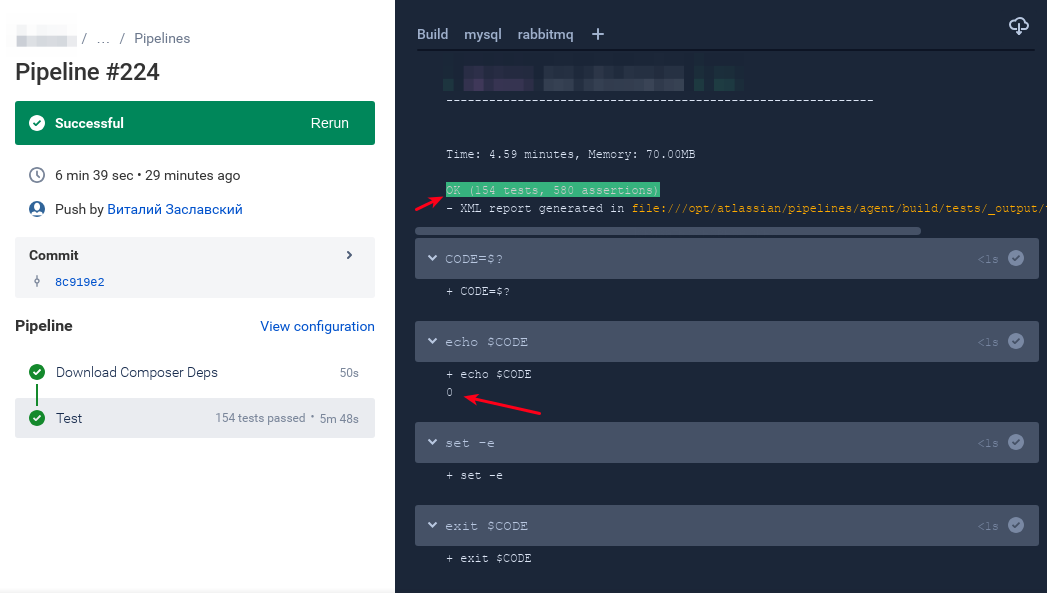The width and height of the screenshot is (1047, 593).
Task: Open the rabbitmq service tab
Action: 546,34
